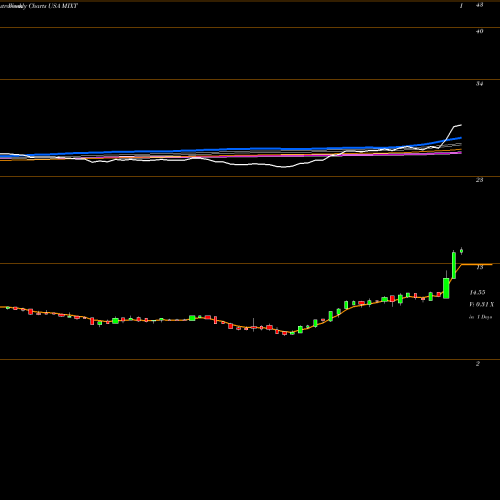Click the chart title ending "Charts USA MIXT"
Screen dimensions: 500x500
coord(39,6)
